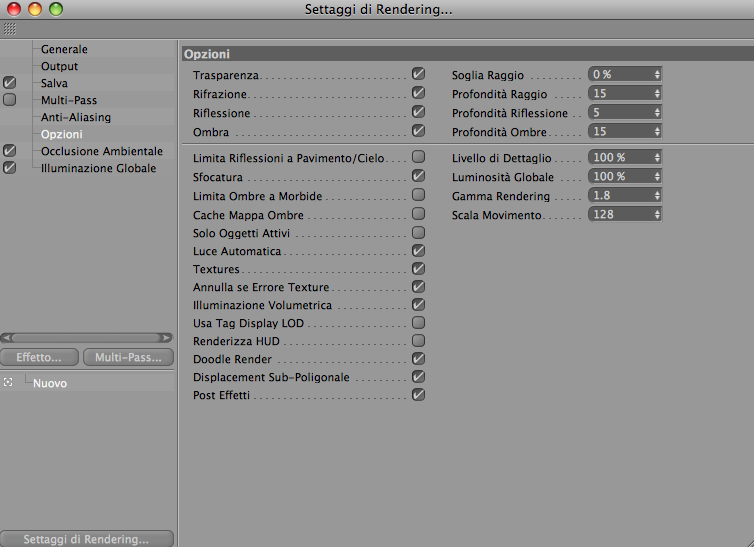Open the Generale settings page
Image resolution: width=754 pixels, height=547 pixels.
pyautogui.click(x=64, y=49)
